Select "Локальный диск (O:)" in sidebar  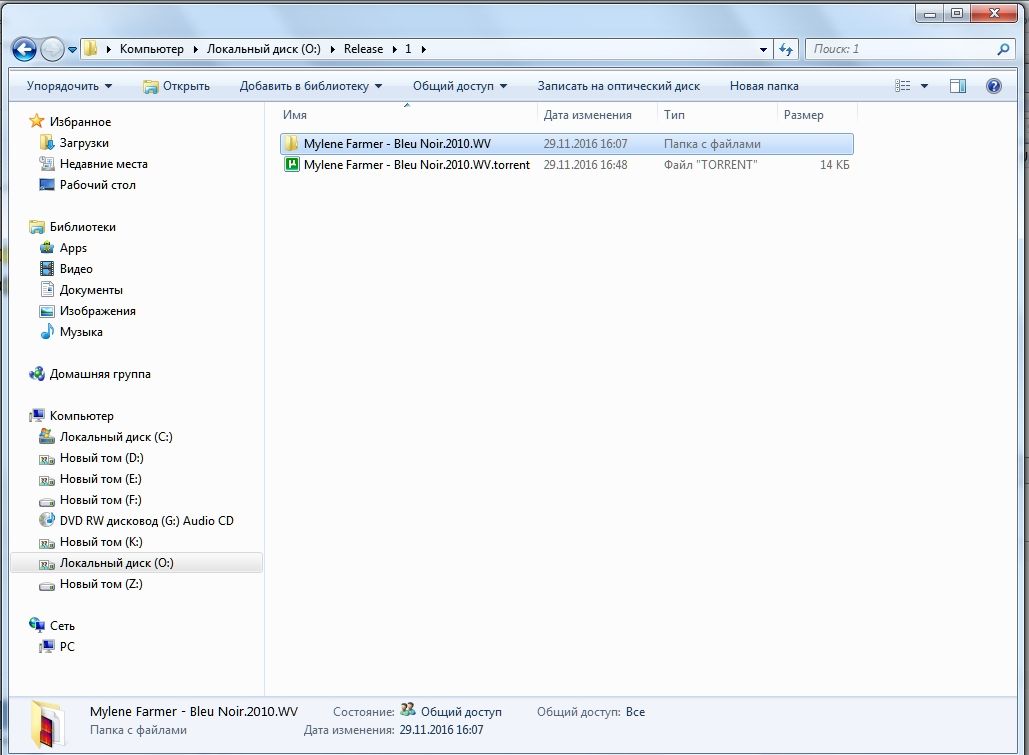pyautogui.click(x=136, y=563)
